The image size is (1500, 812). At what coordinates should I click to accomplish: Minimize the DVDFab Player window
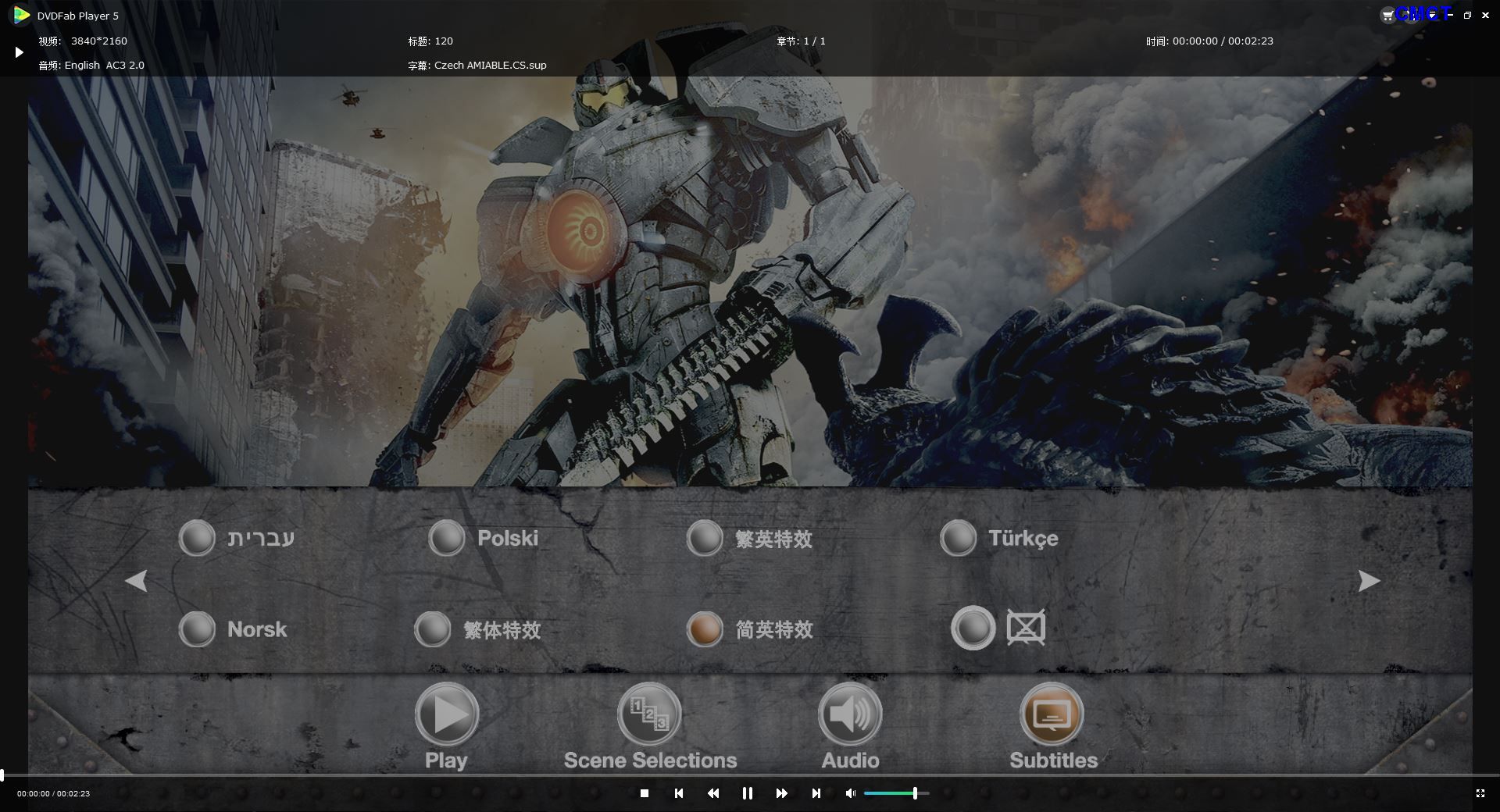[x=1450, y=16]
